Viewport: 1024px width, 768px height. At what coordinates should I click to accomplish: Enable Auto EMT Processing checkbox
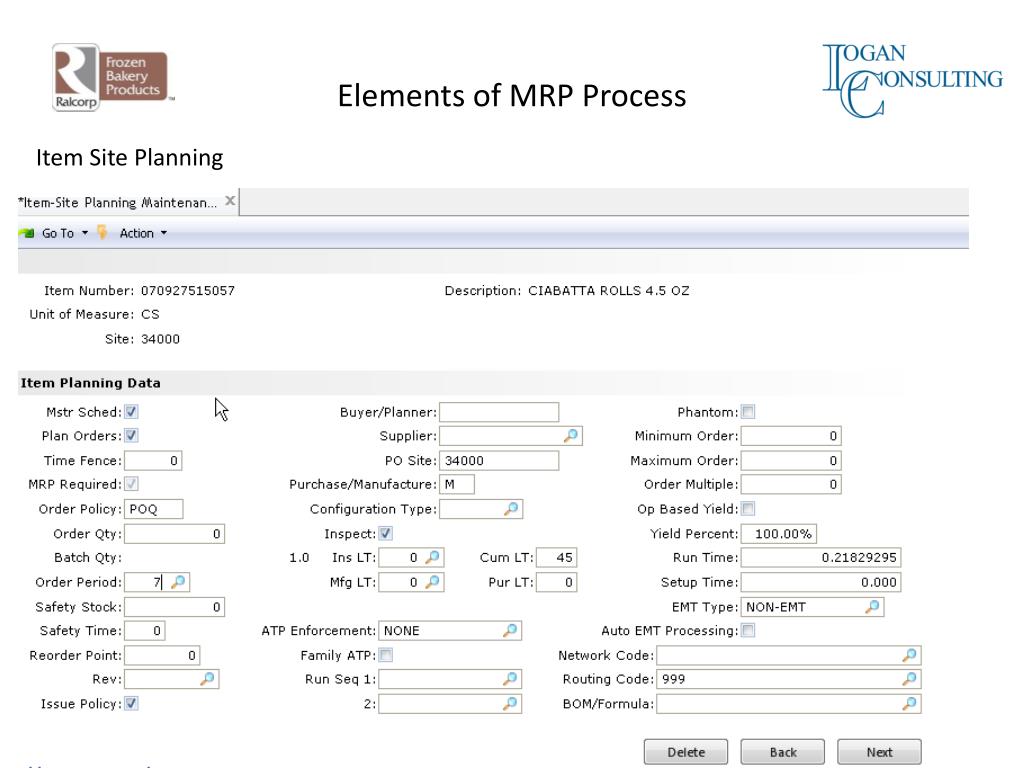748,630
